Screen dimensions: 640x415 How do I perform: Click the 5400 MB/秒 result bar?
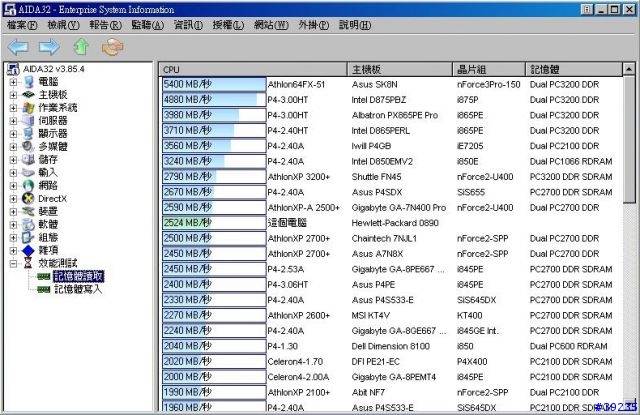click(214, 84)
